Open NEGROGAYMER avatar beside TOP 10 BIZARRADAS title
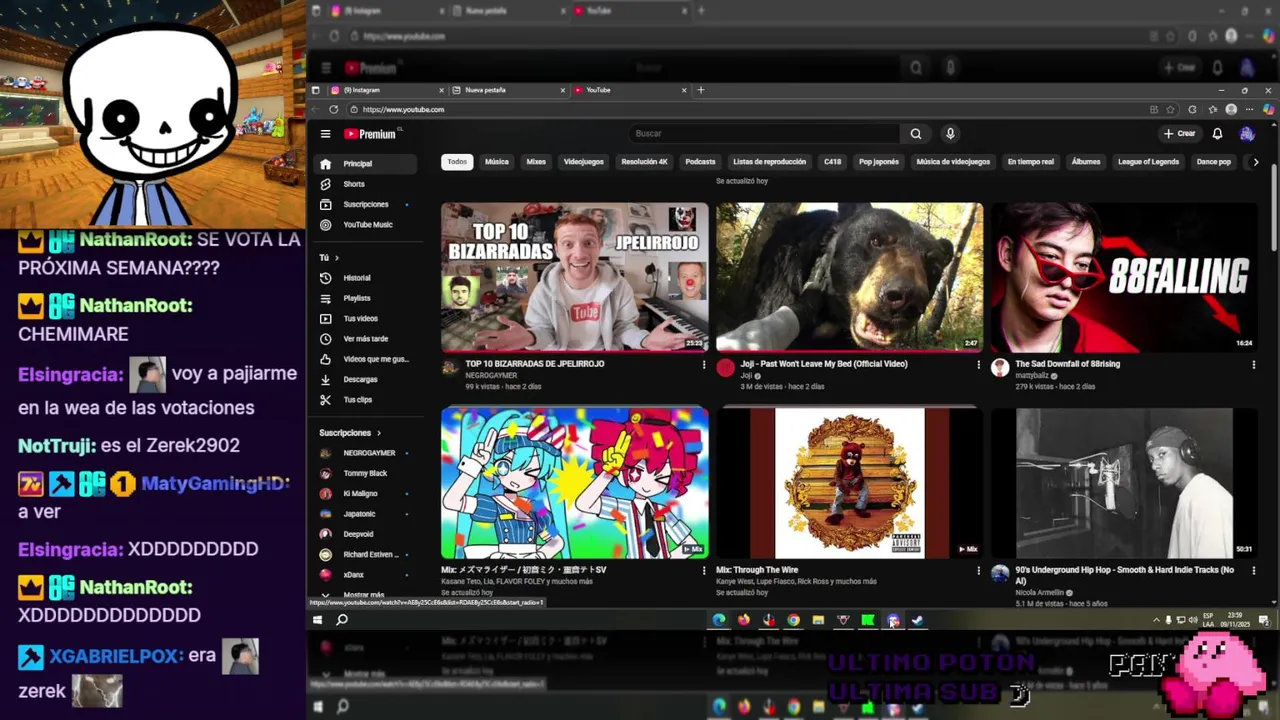The width and height of the screenshot is (1280, 720). click(x=450, y=368)
